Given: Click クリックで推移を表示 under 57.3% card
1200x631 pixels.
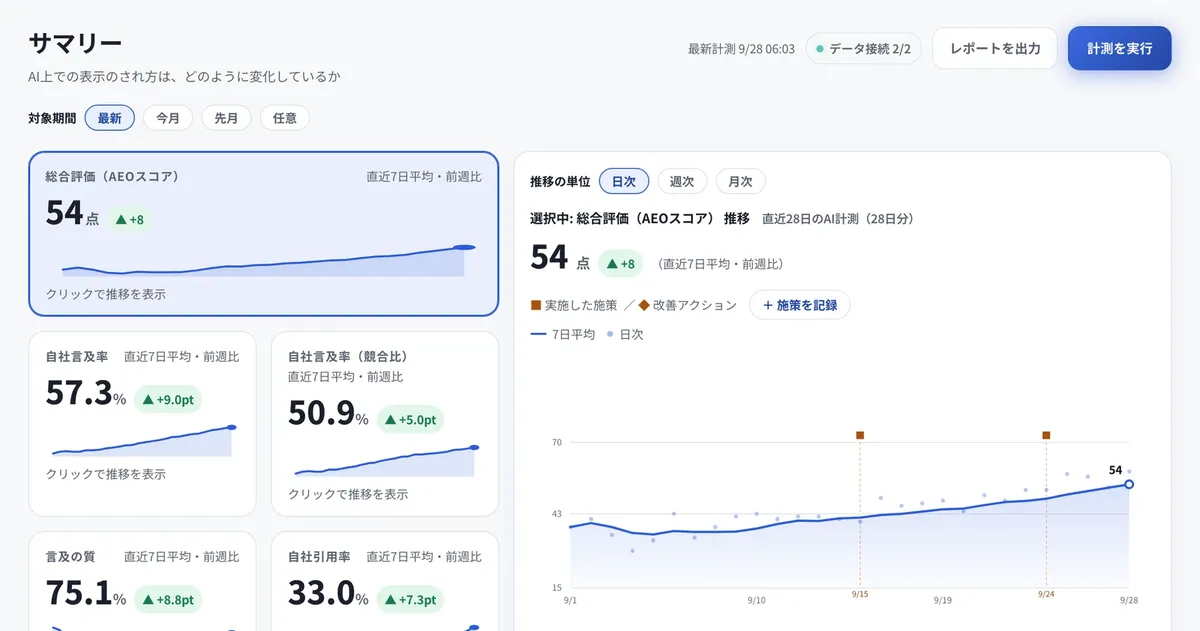Looking at the screenshot, I should click(x=106, y=474).
